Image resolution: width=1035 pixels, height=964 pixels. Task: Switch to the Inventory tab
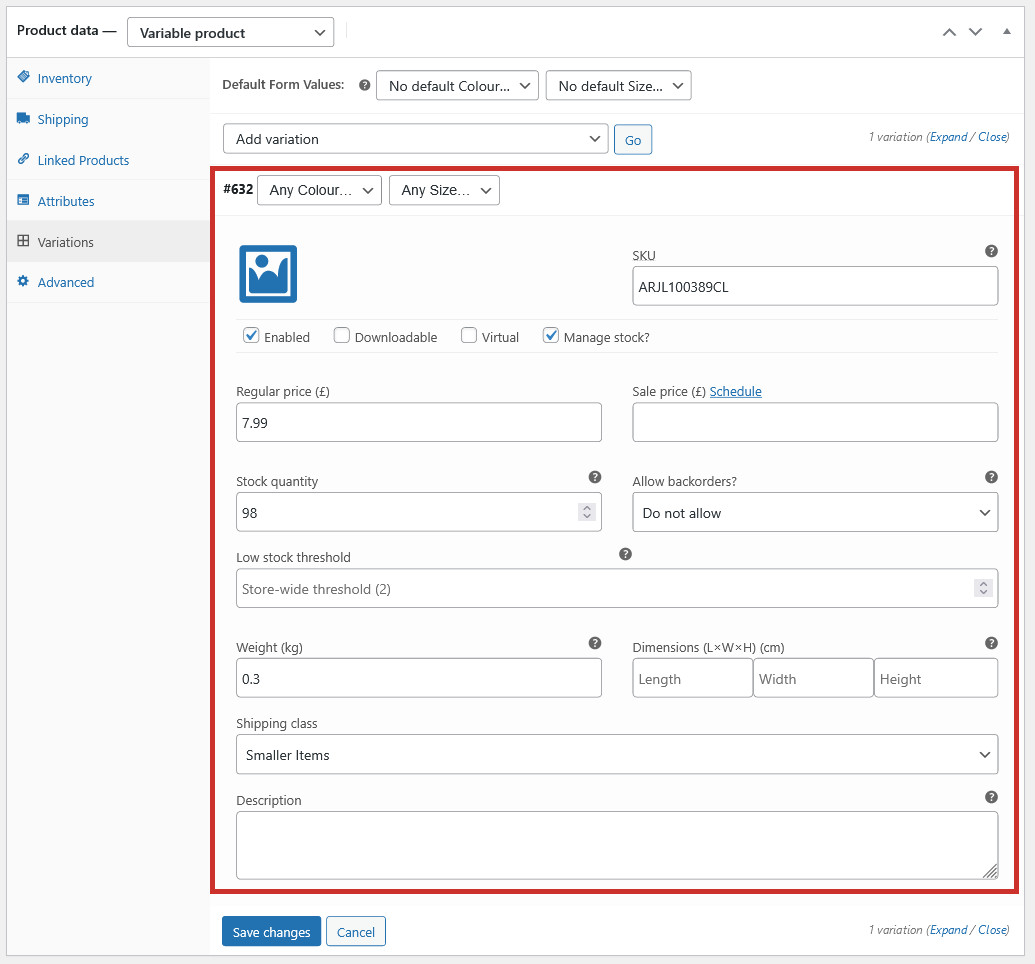point(64,79)
